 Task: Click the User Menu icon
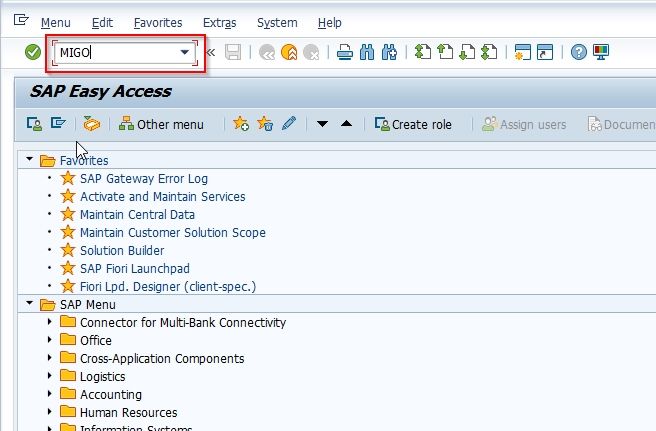(x=34, y=124)
